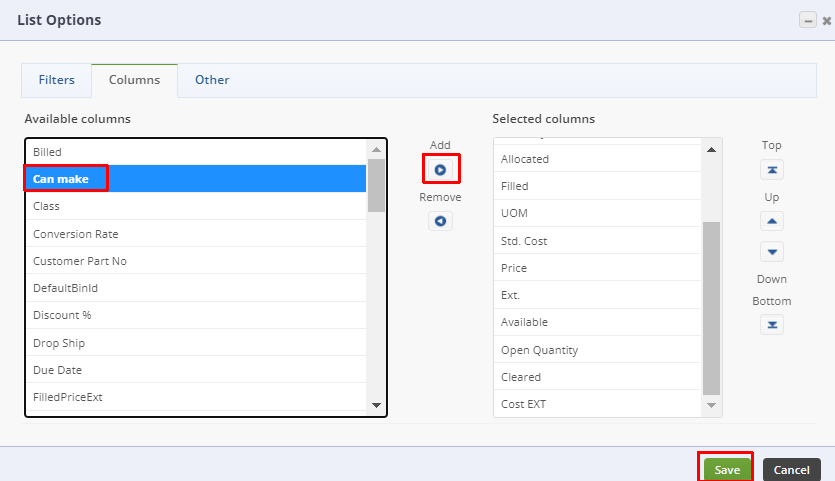Close the List Options dialog
The width and height of the screenshot is (835, 481).
825,20
